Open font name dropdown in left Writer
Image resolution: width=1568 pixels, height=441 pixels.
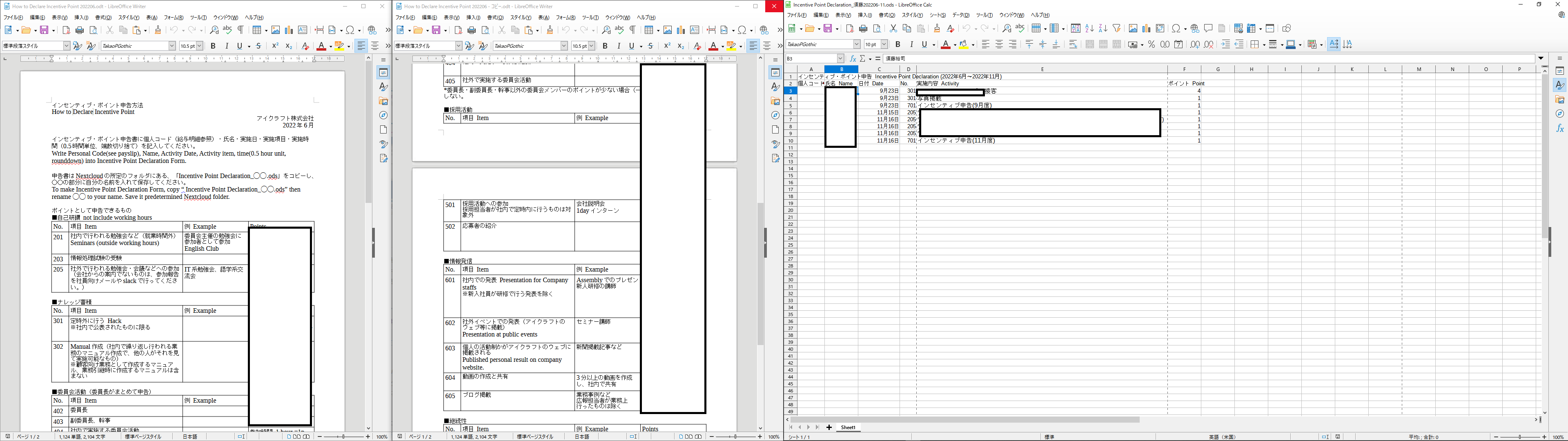pos(172,46)
